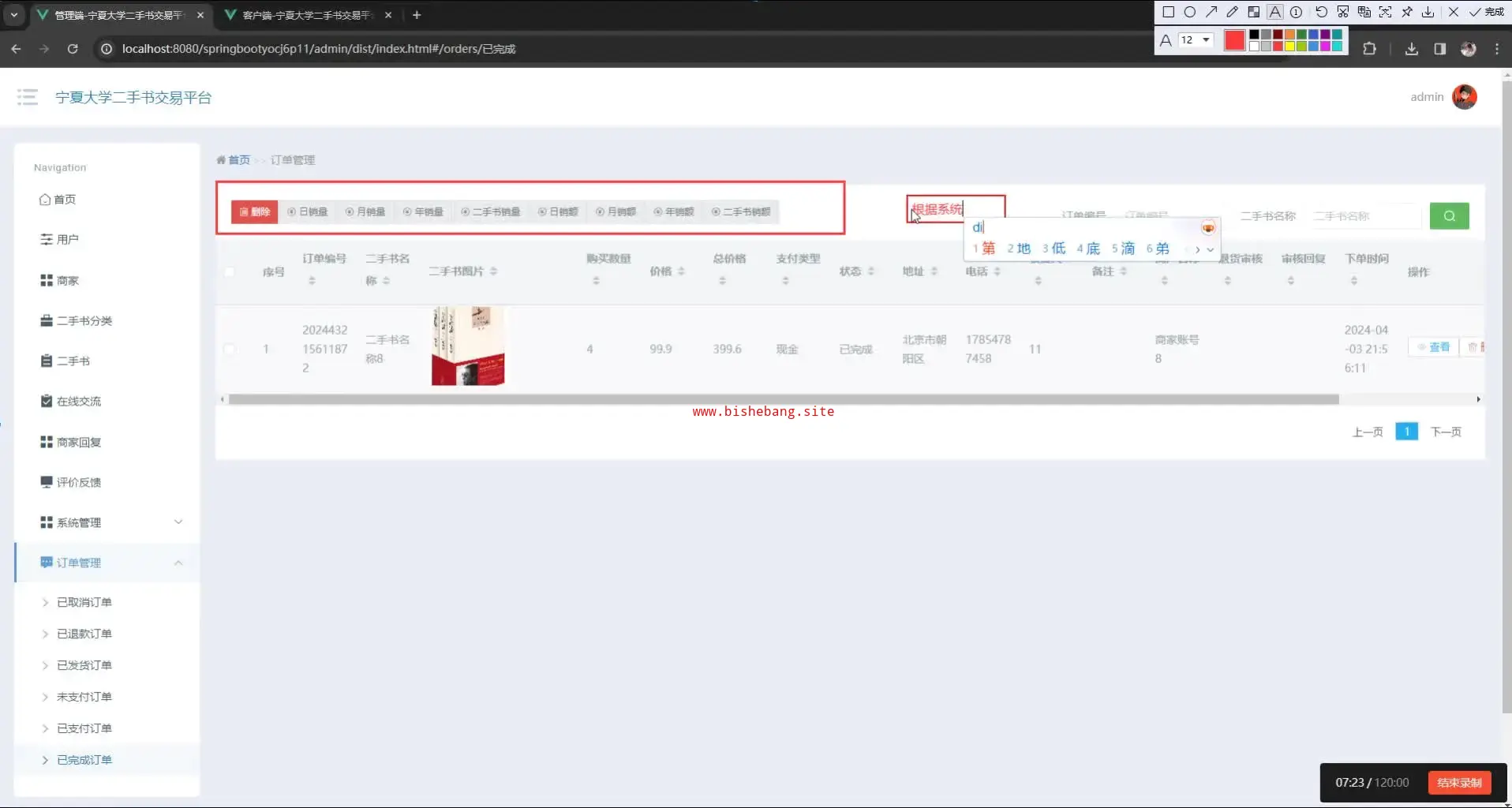Image resolution: width=1512 pixels, height=808 pixels.
Task: Click the red 删除 button
Action: (254, 211)
